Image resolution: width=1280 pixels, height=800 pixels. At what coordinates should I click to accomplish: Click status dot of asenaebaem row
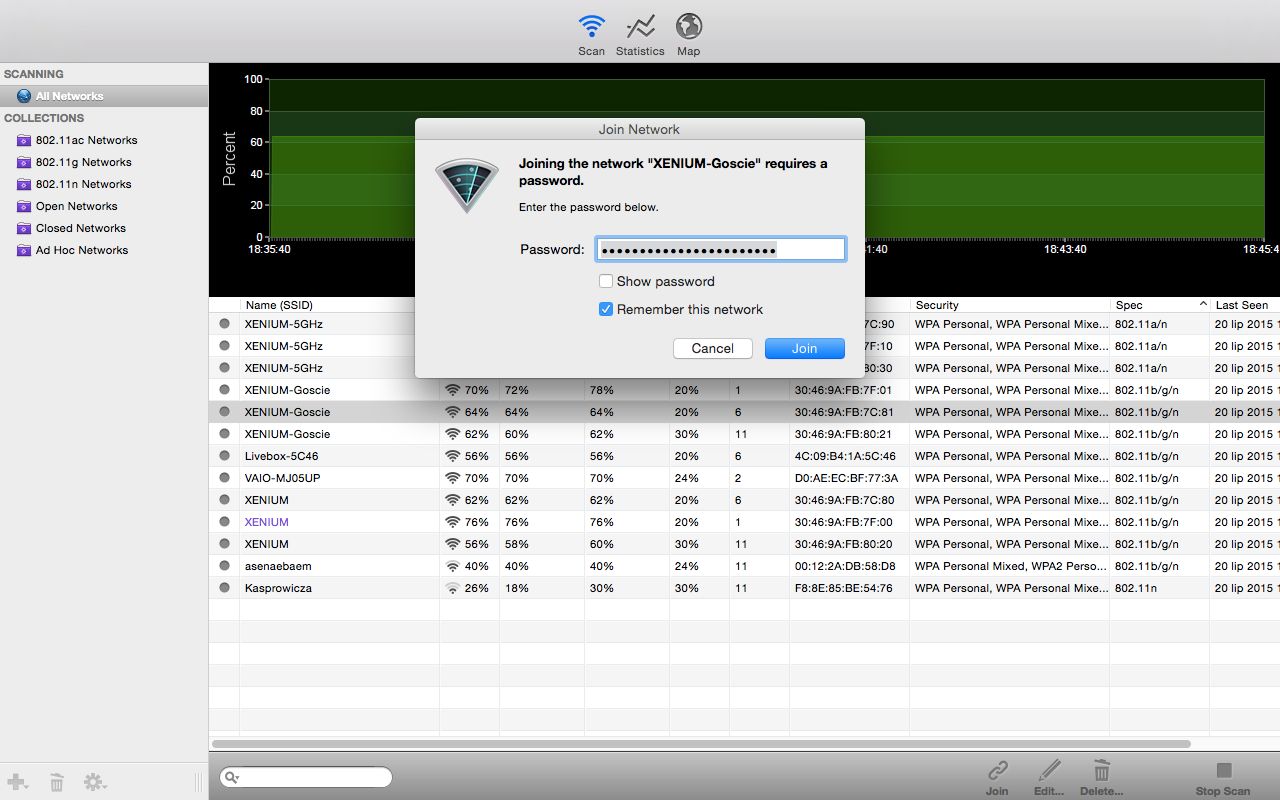coord(224,566)
